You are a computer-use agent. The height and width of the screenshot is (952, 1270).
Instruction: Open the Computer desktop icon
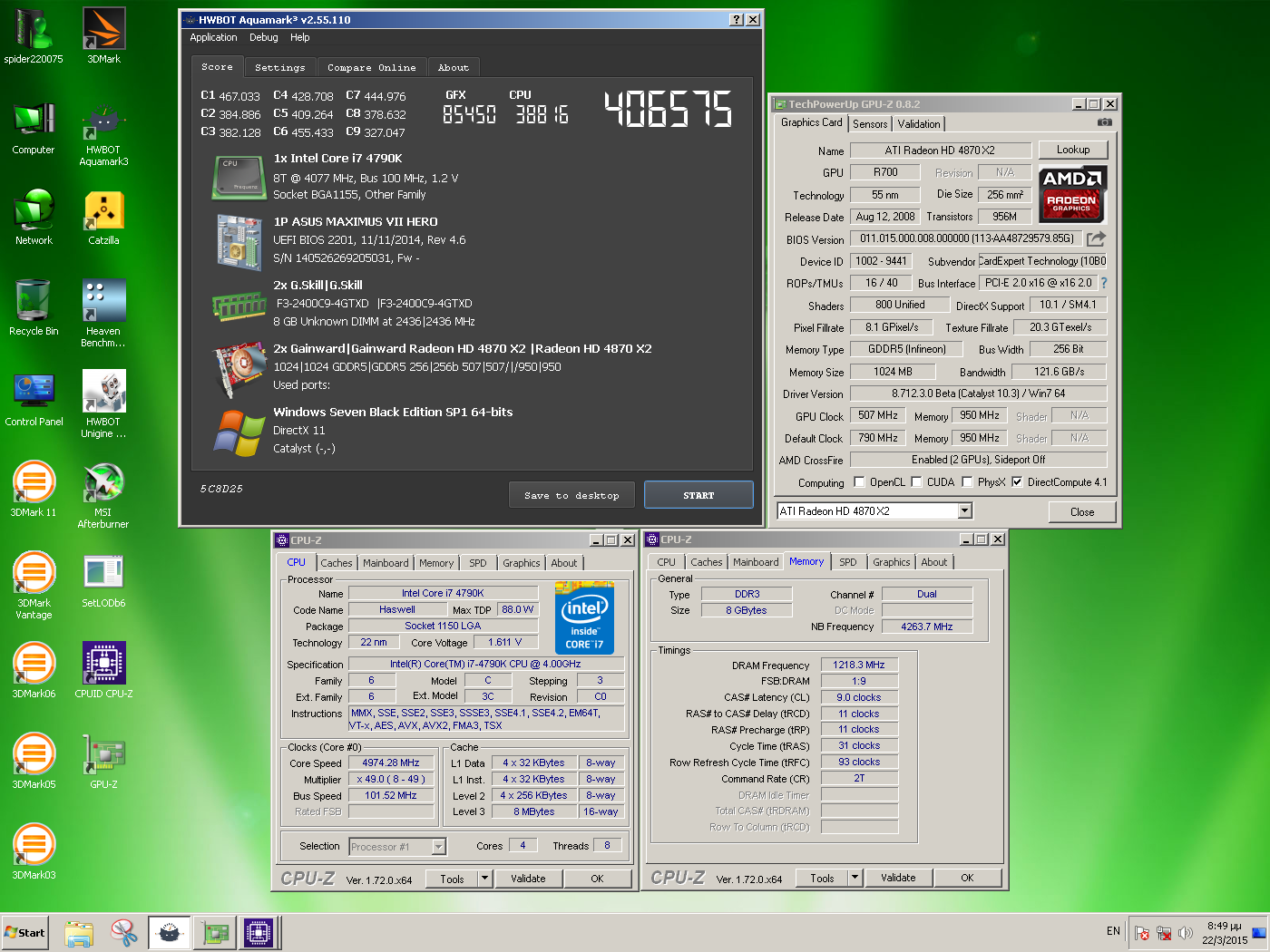(34, 127)
